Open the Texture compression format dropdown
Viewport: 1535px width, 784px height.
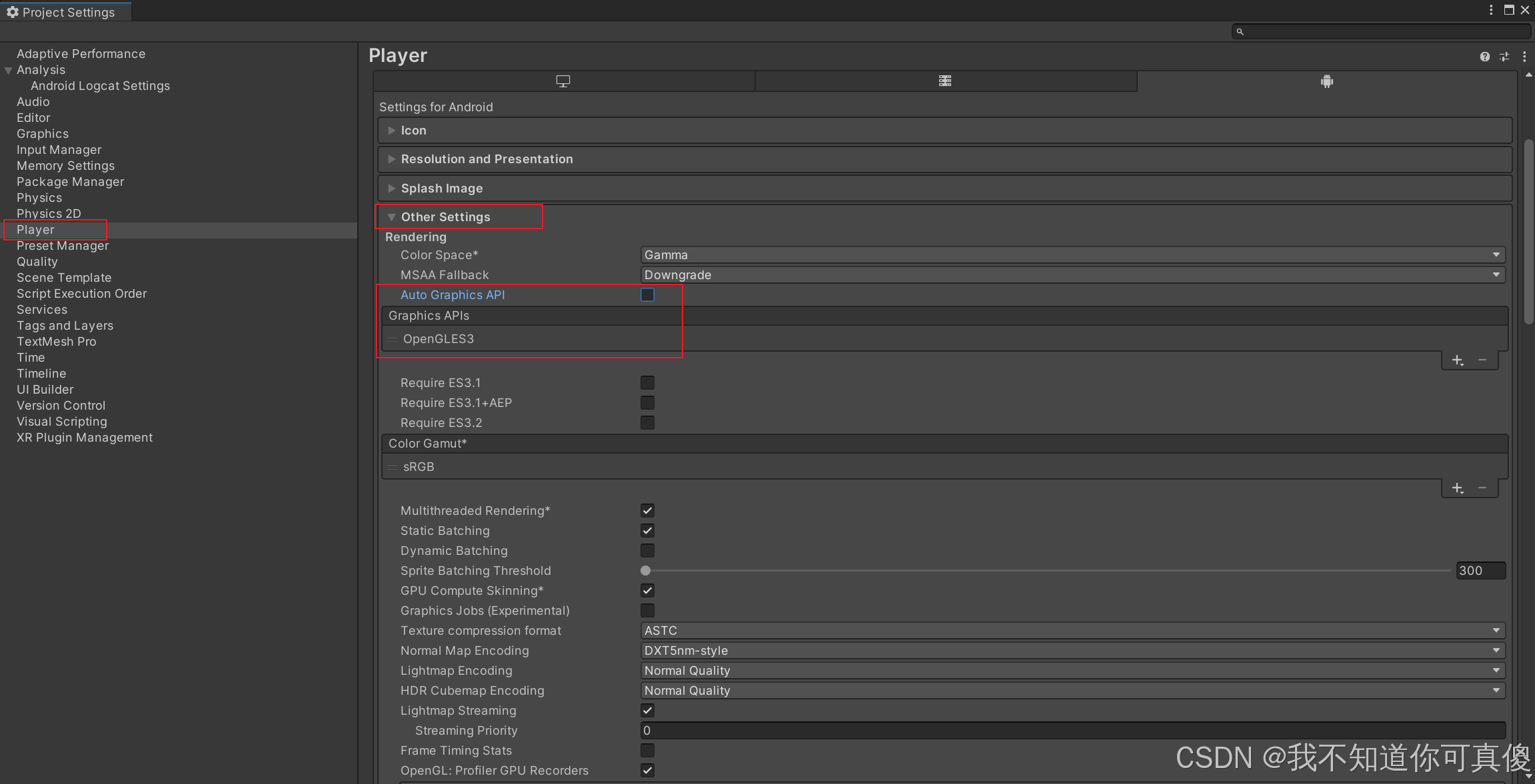(1072, 631)
